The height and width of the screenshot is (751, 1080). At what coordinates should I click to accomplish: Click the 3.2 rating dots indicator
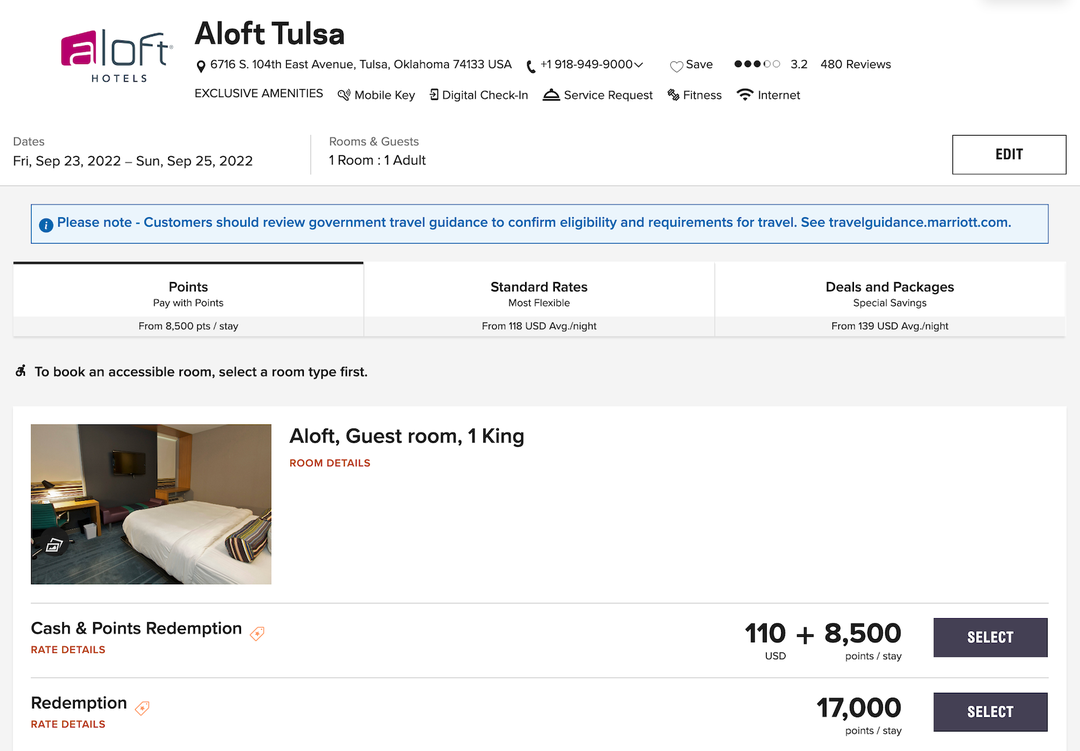tap(757, 64)
